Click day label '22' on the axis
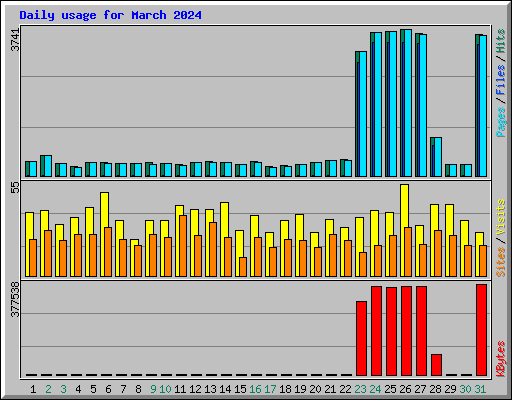 pos(345,389)
